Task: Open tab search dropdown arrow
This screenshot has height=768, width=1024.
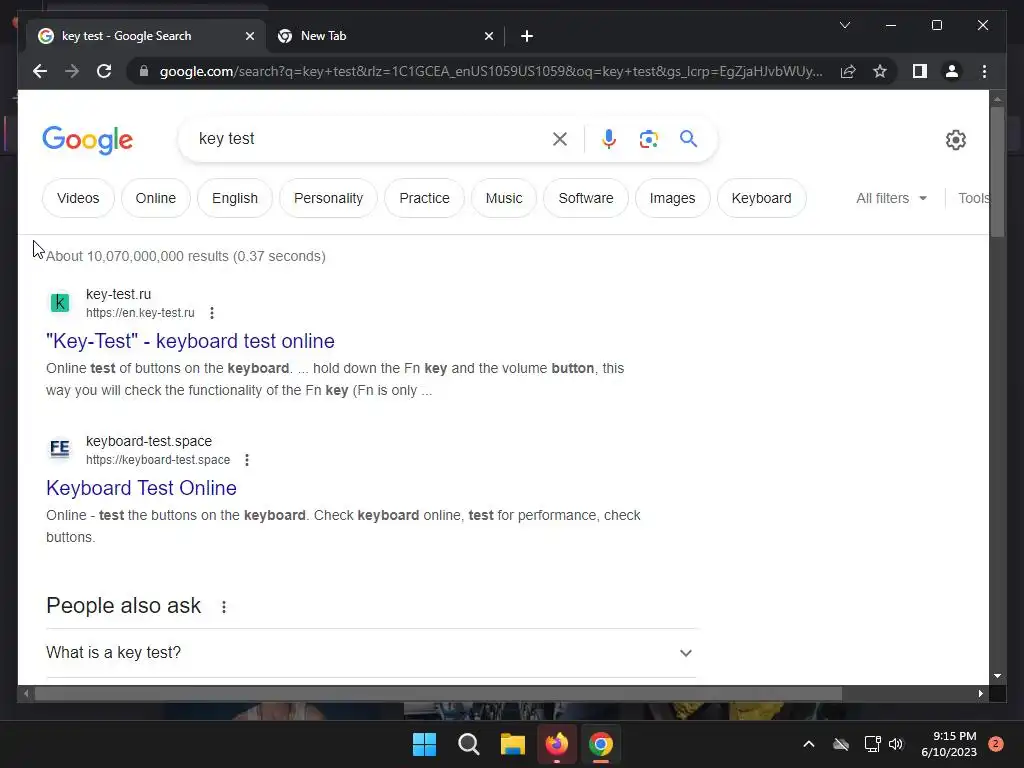Action: tap(844, 25)
